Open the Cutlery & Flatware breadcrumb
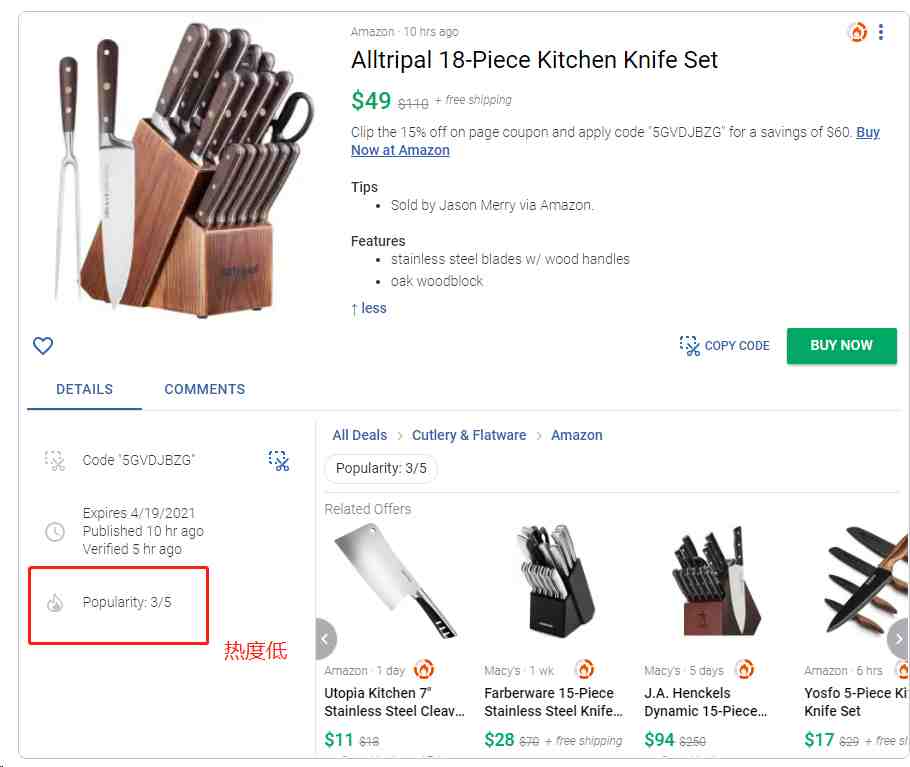The image size is (910, 767). click(469, 435)
